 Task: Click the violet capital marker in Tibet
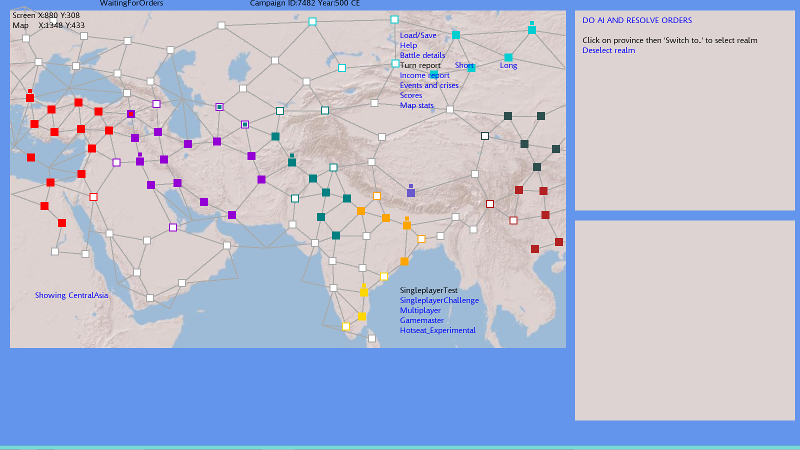(x=411, y=191)
